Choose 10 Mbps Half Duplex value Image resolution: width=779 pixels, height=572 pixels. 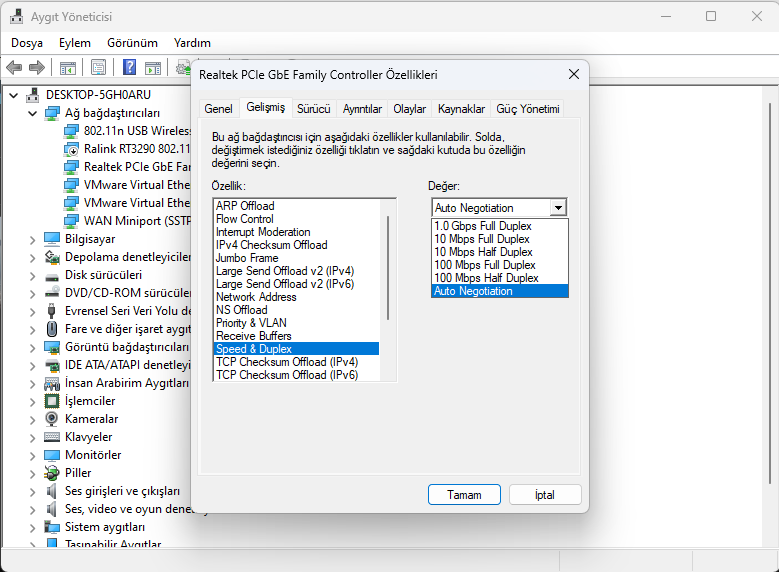(x=500, y=252)
